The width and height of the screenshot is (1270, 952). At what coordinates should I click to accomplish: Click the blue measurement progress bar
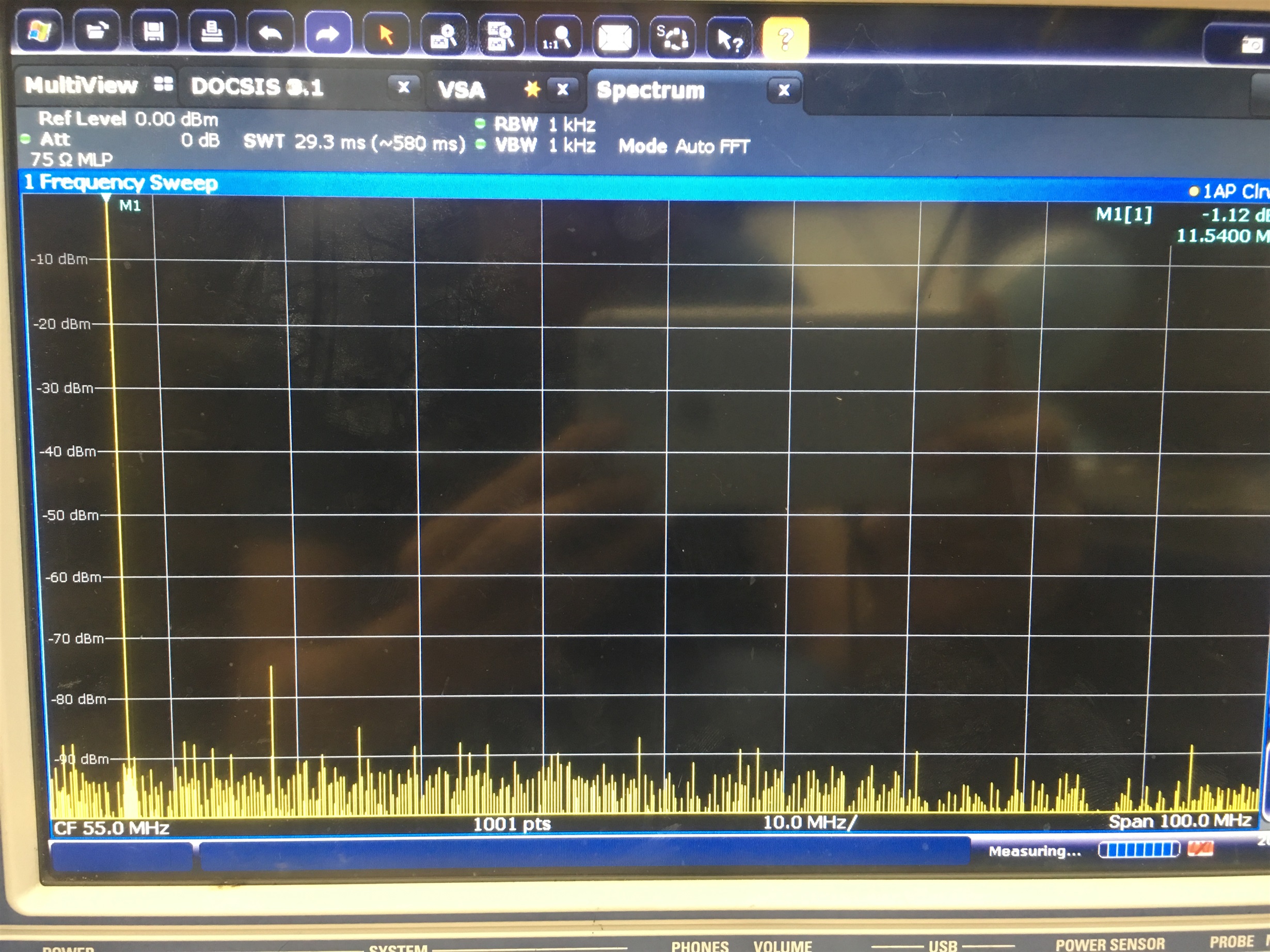click(x=1139, y=849)
